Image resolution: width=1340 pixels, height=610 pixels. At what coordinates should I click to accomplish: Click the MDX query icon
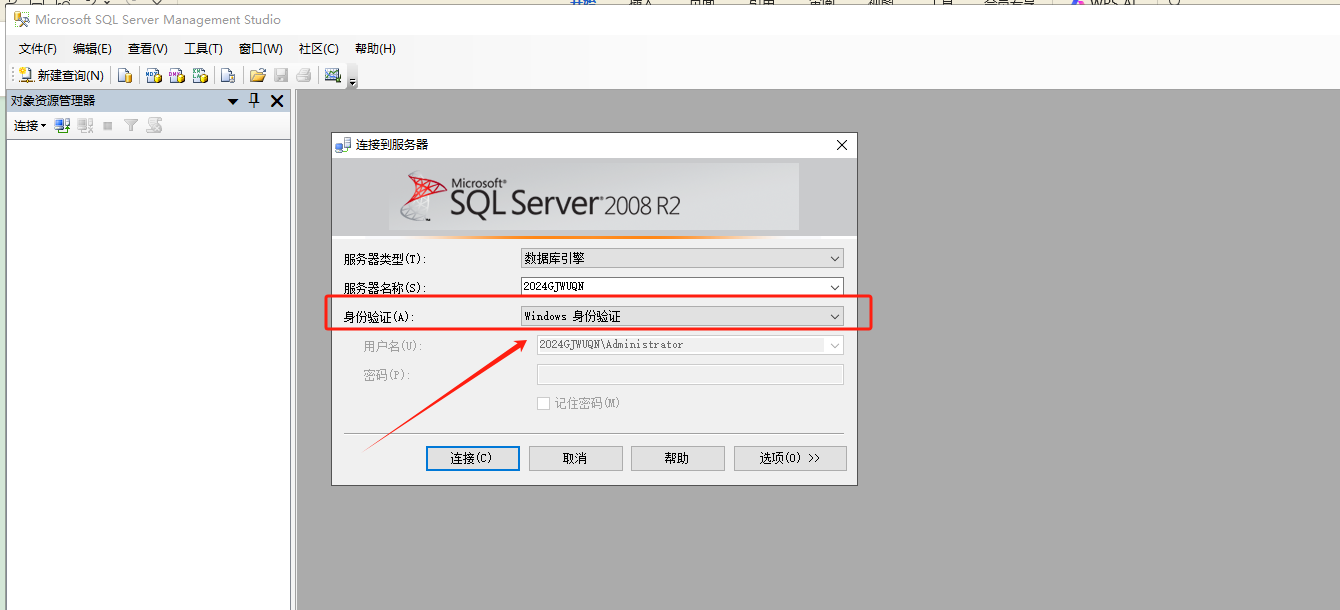click(x=153, y=75)
